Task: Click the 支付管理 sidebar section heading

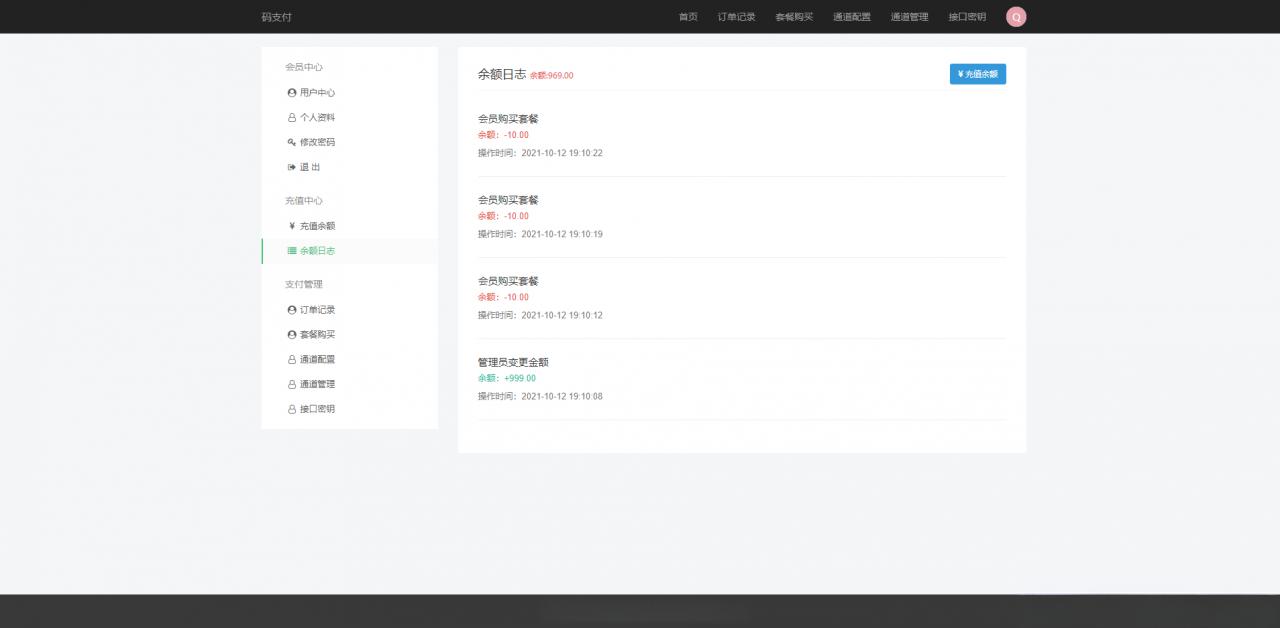Action: [x=304, y=285]
